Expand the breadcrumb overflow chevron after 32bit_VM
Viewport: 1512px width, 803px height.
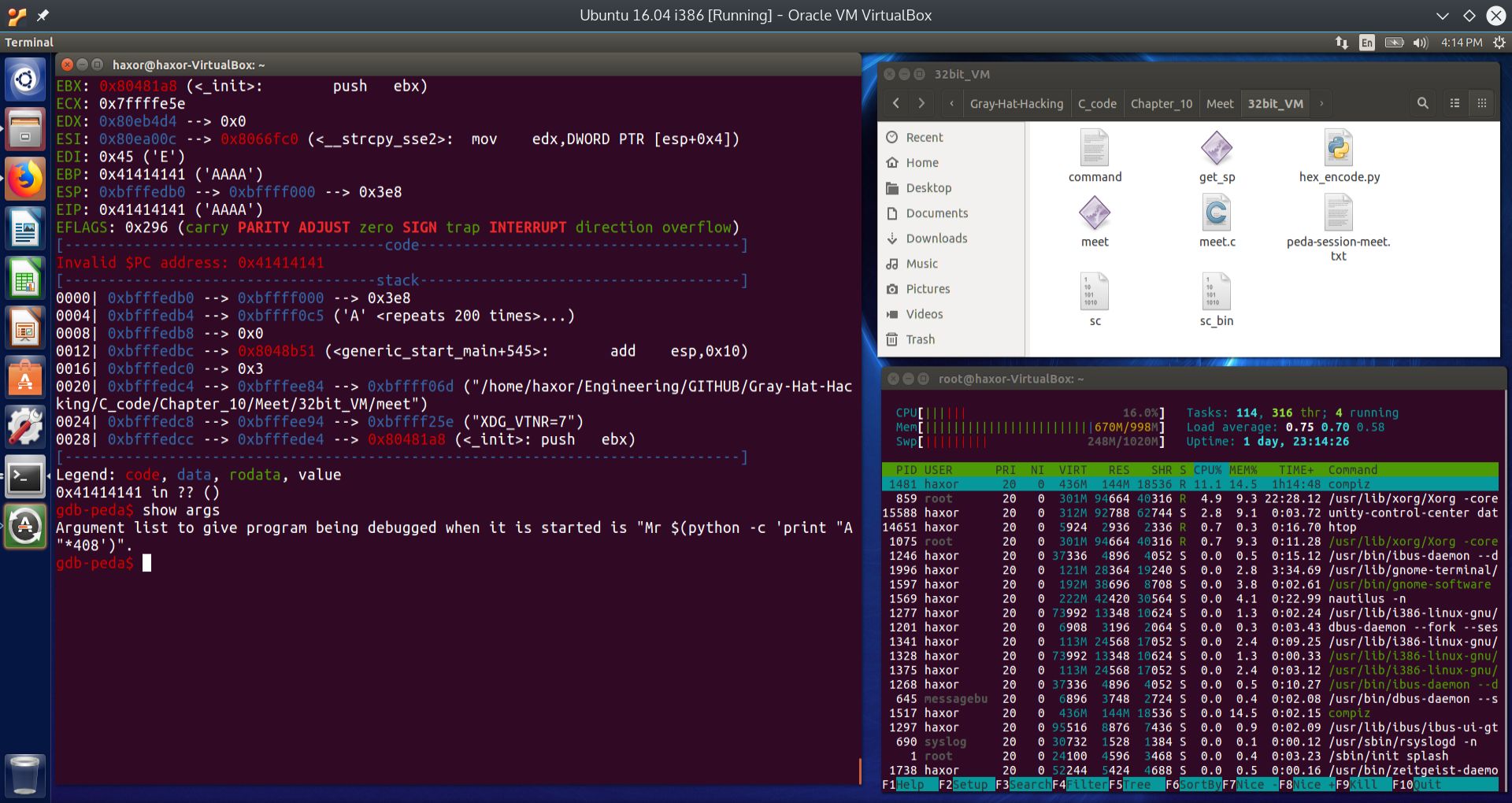point(1321,103)
